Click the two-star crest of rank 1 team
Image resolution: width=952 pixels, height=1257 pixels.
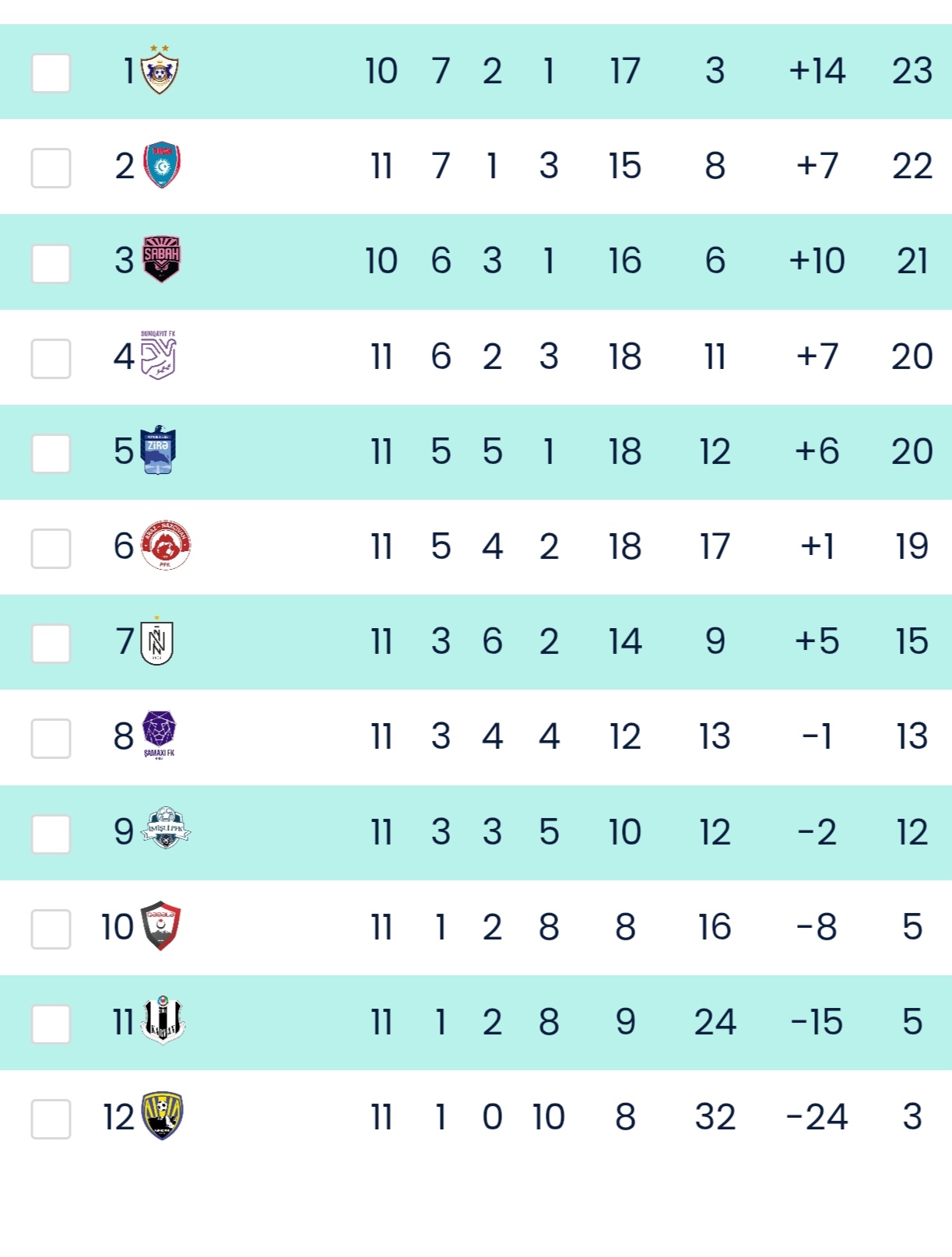160,70
